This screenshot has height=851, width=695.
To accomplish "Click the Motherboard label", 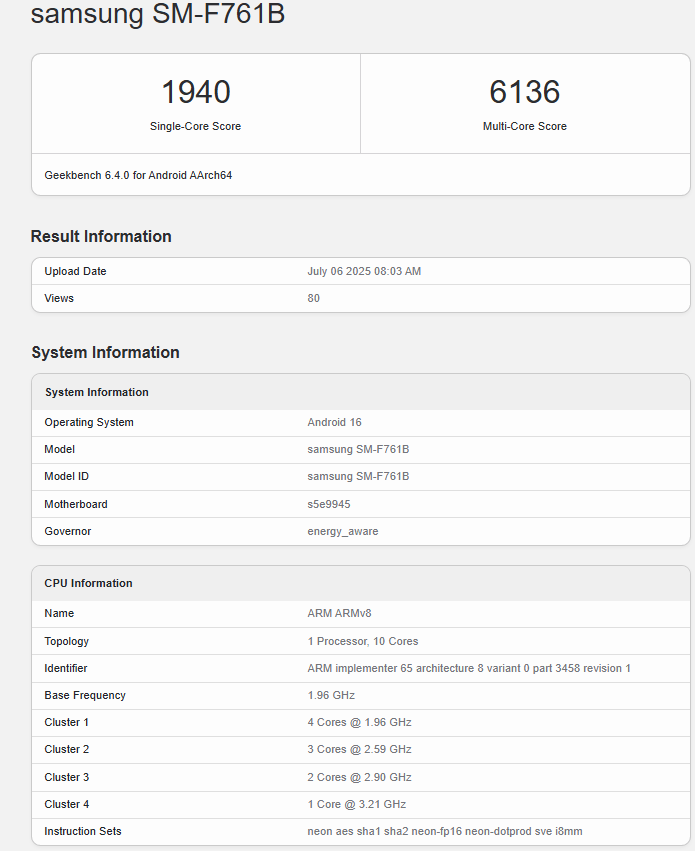I will click(76, 504).
